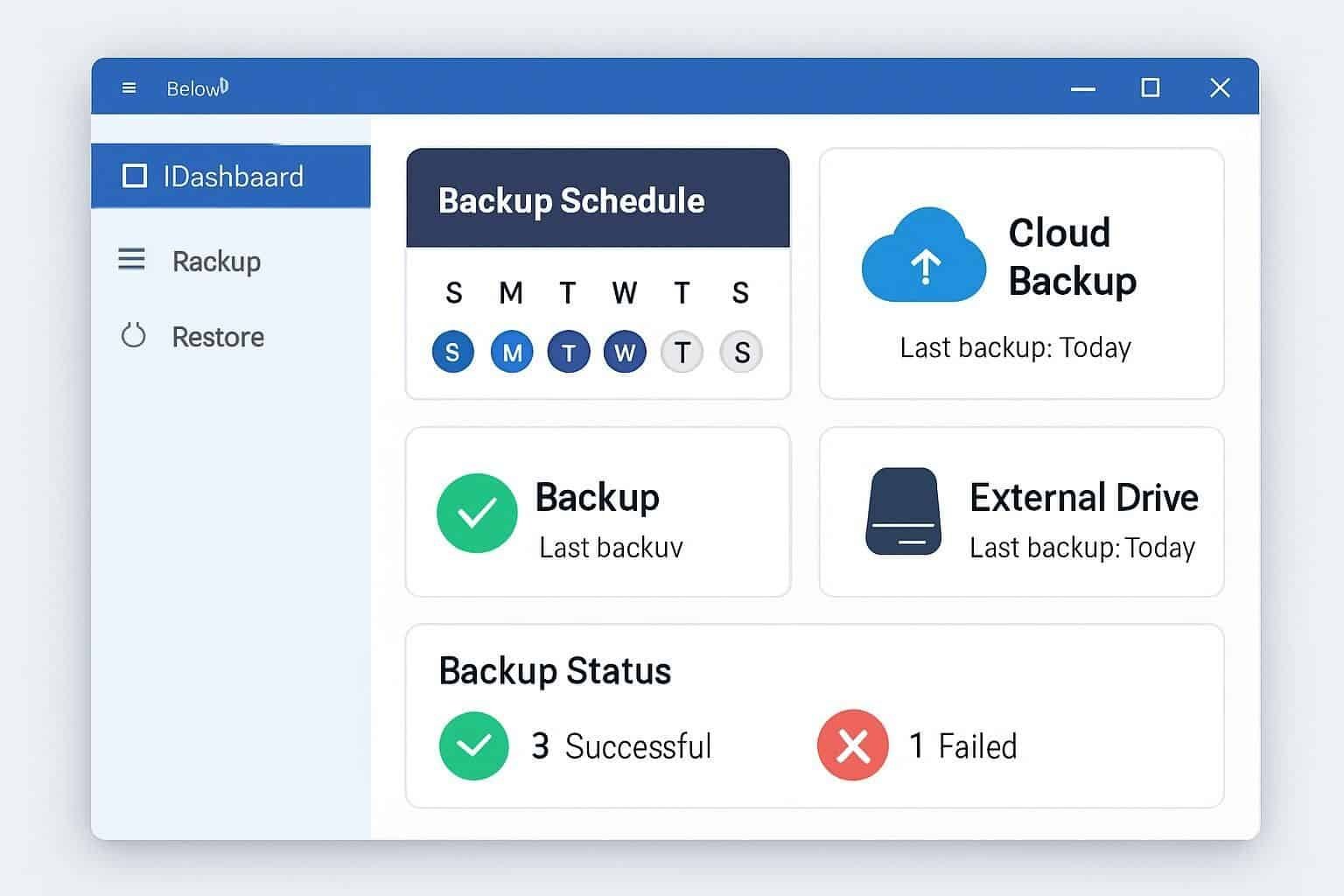The height and width of the screenshot is (896, 1344).
Task: Toggle the Sunday schedule day circle
Action: [x=452, y=352]
